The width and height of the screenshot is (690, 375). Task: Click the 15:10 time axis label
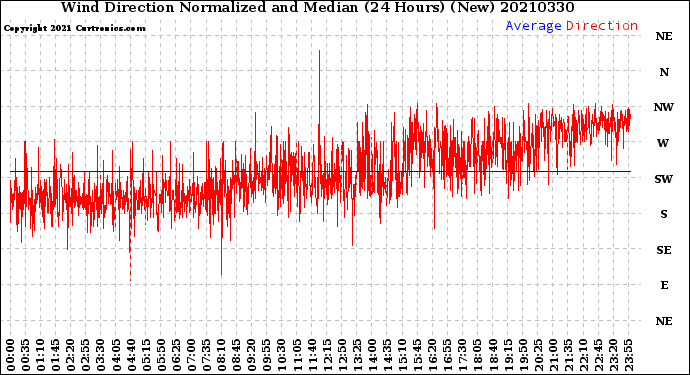(x=402, y=355)
